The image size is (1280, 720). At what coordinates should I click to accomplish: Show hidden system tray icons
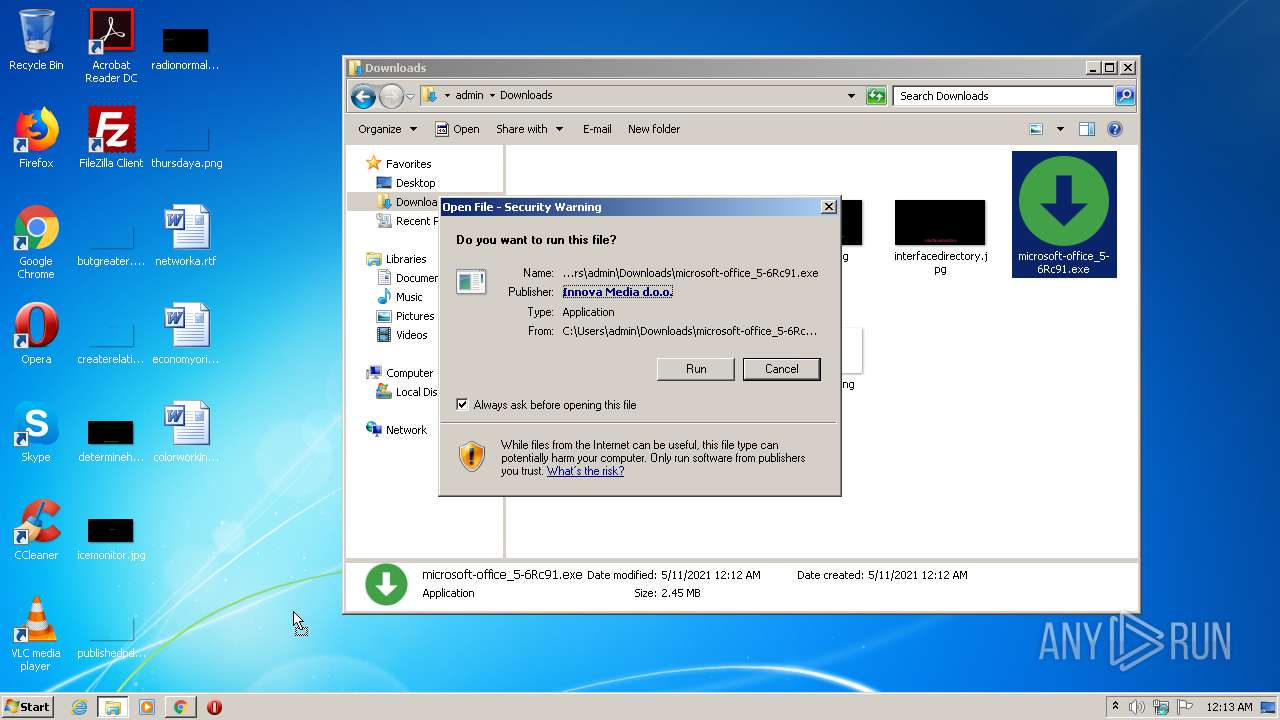coord(1115,707)
